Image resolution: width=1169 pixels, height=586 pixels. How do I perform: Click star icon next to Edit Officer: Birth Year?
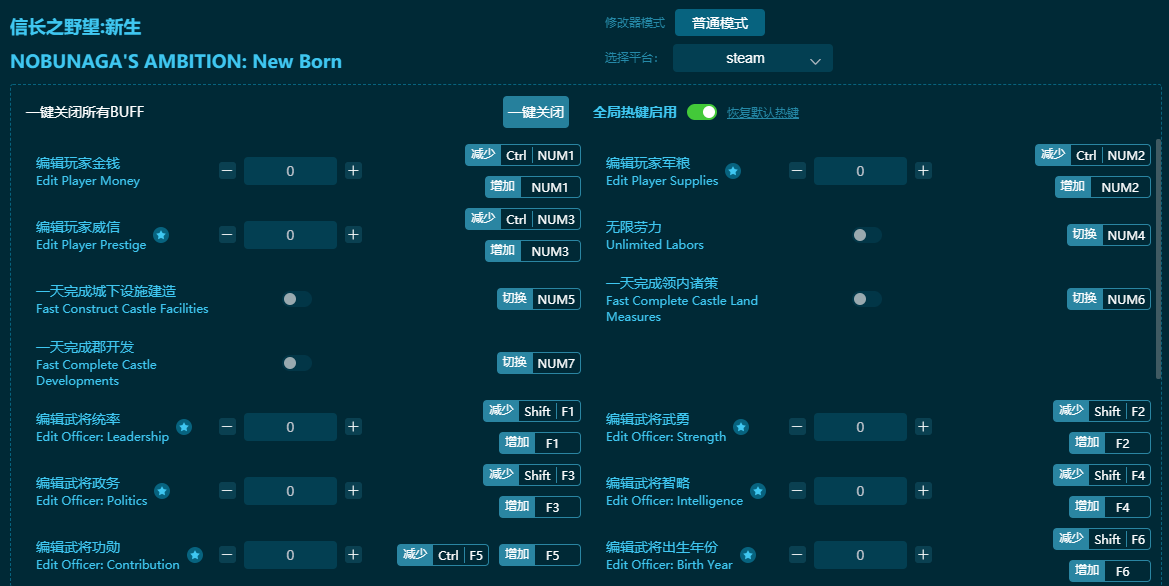pyautogui.click(x=748, y=555)
